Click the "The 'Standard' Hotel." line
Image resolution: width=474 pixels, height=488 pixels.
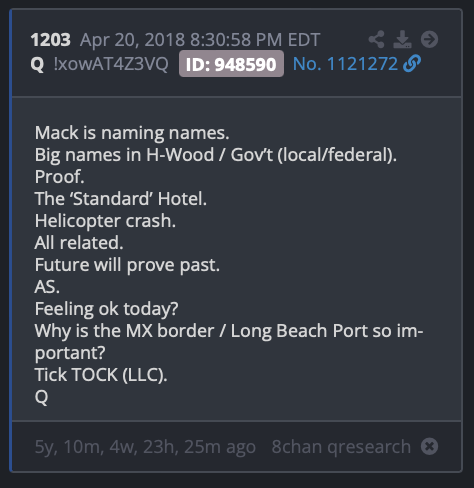121,199
